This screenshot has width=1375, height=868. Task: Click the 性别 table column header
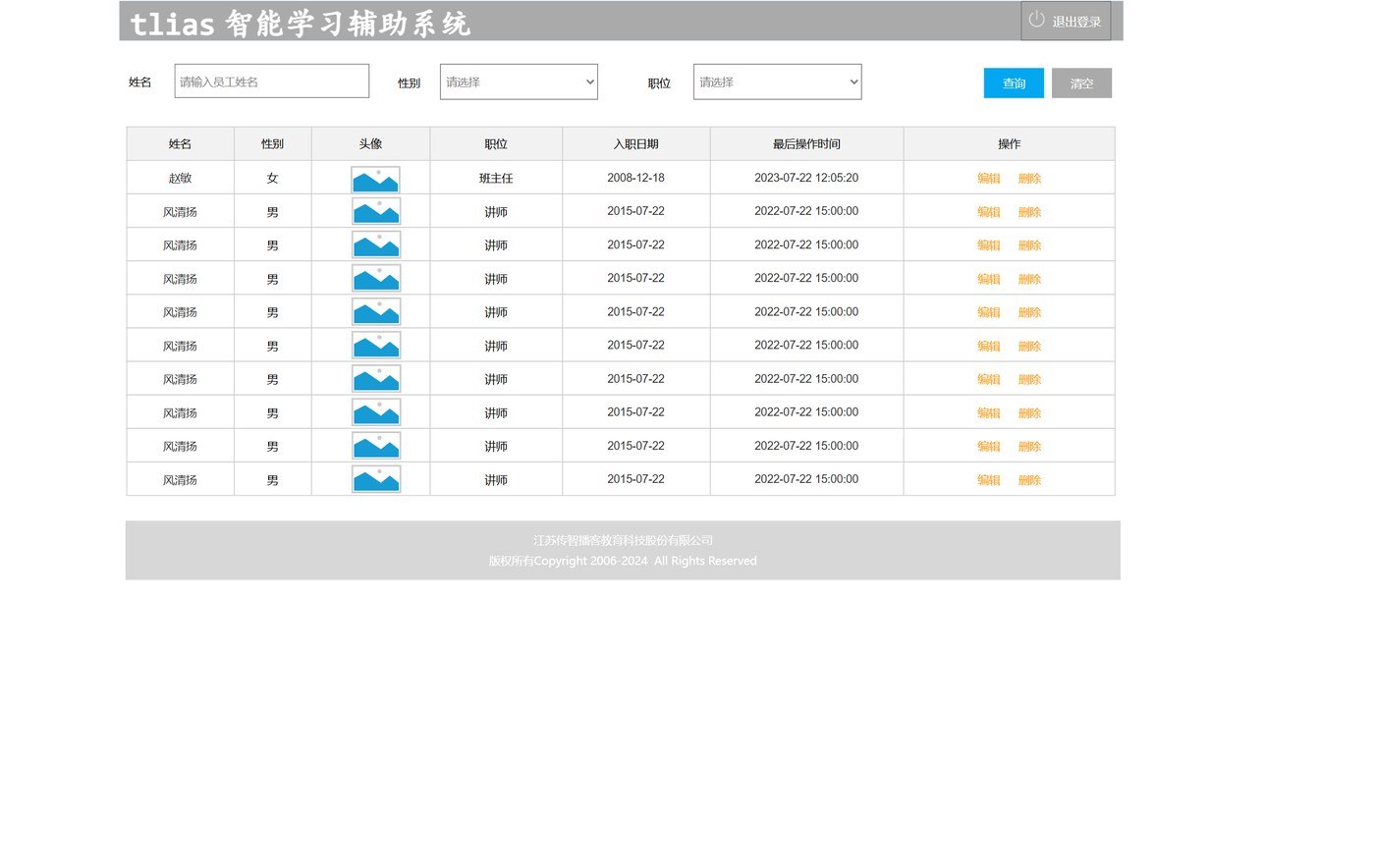272,143
